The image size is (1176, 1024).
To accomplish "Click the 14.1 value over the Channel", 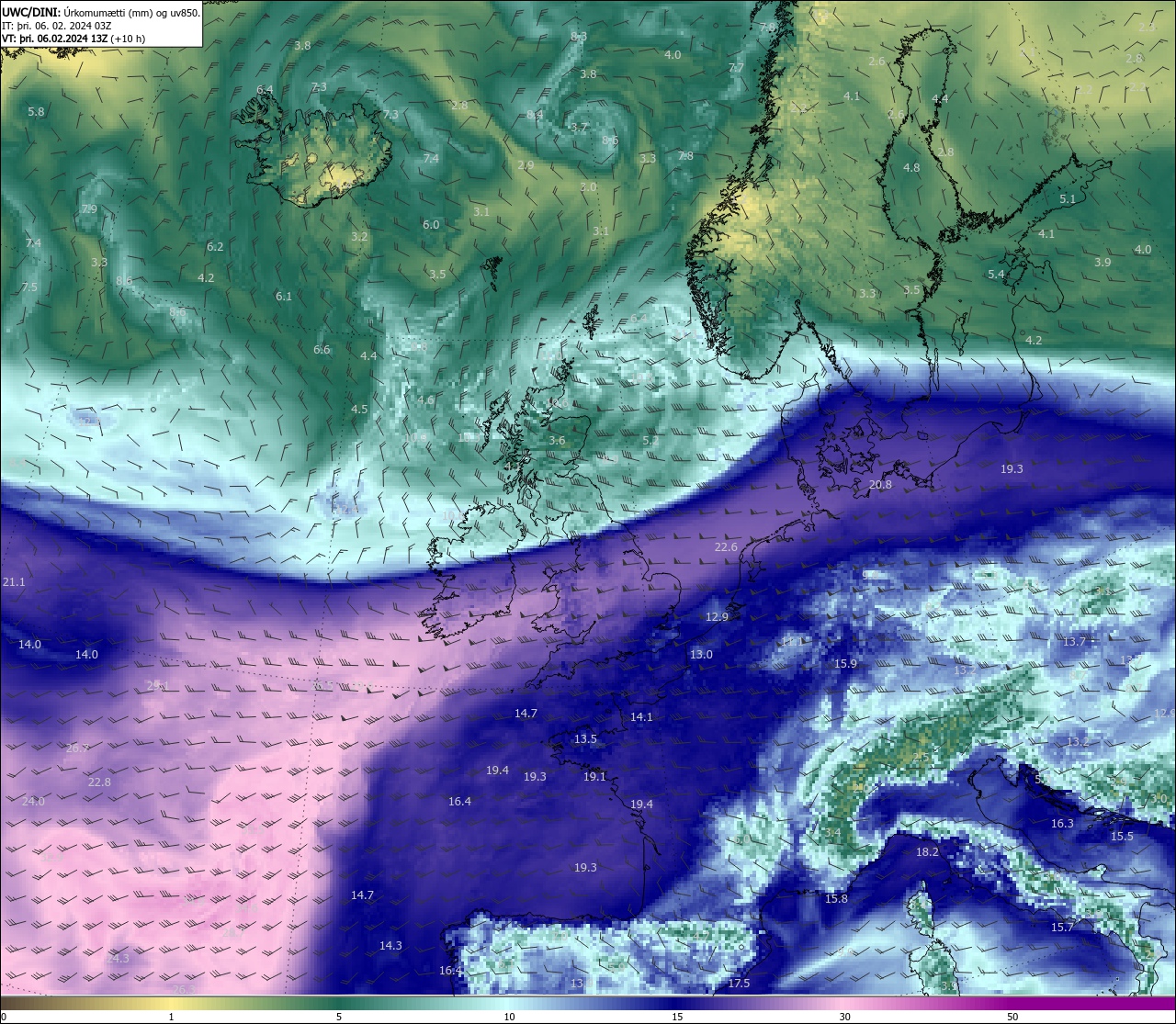I will coord(641,716).
